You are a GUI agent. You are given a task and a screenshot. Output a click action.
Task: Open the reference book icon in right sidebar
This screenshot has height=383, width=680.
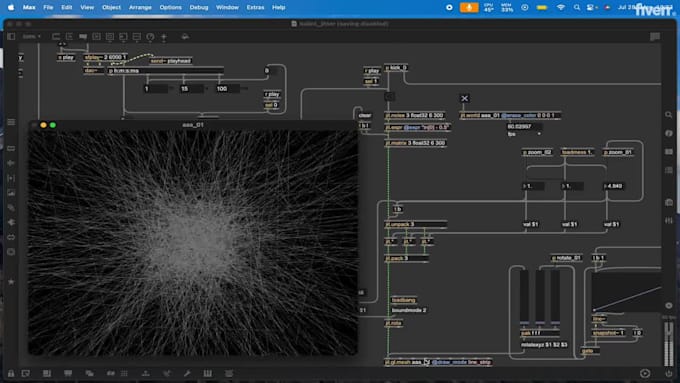[x=668, y=151]
